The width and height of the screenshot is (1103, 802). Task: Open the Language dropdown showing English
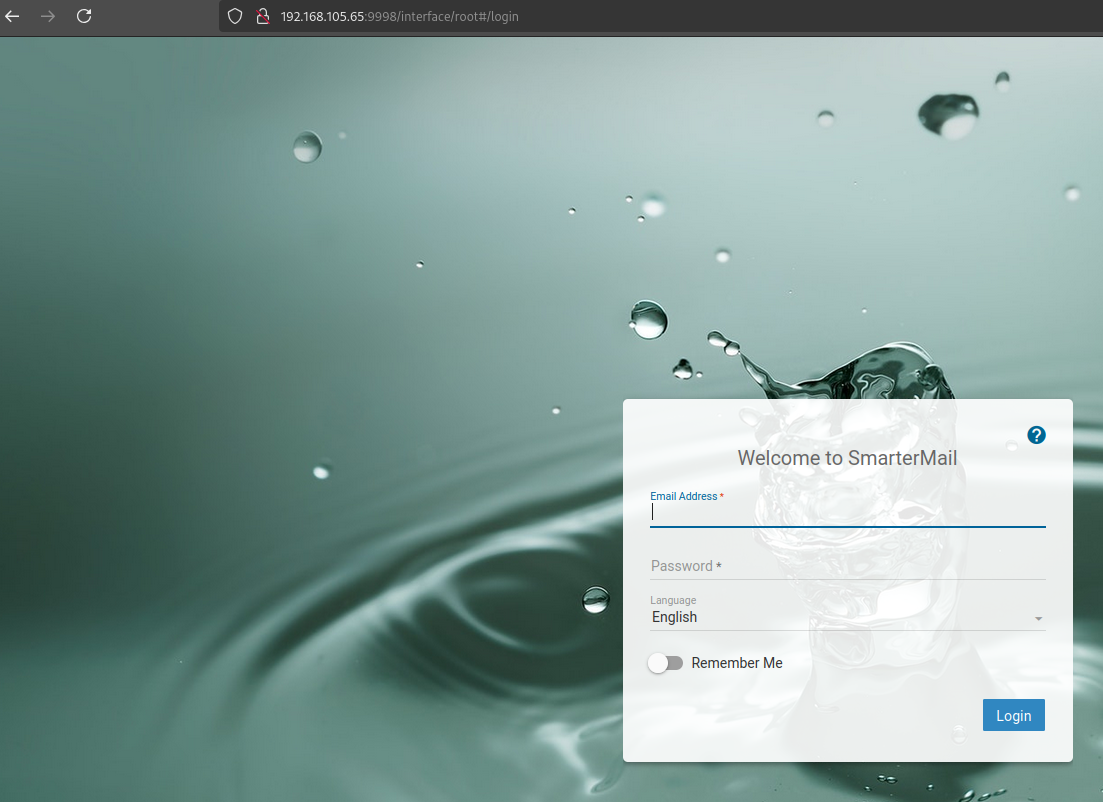848,617
